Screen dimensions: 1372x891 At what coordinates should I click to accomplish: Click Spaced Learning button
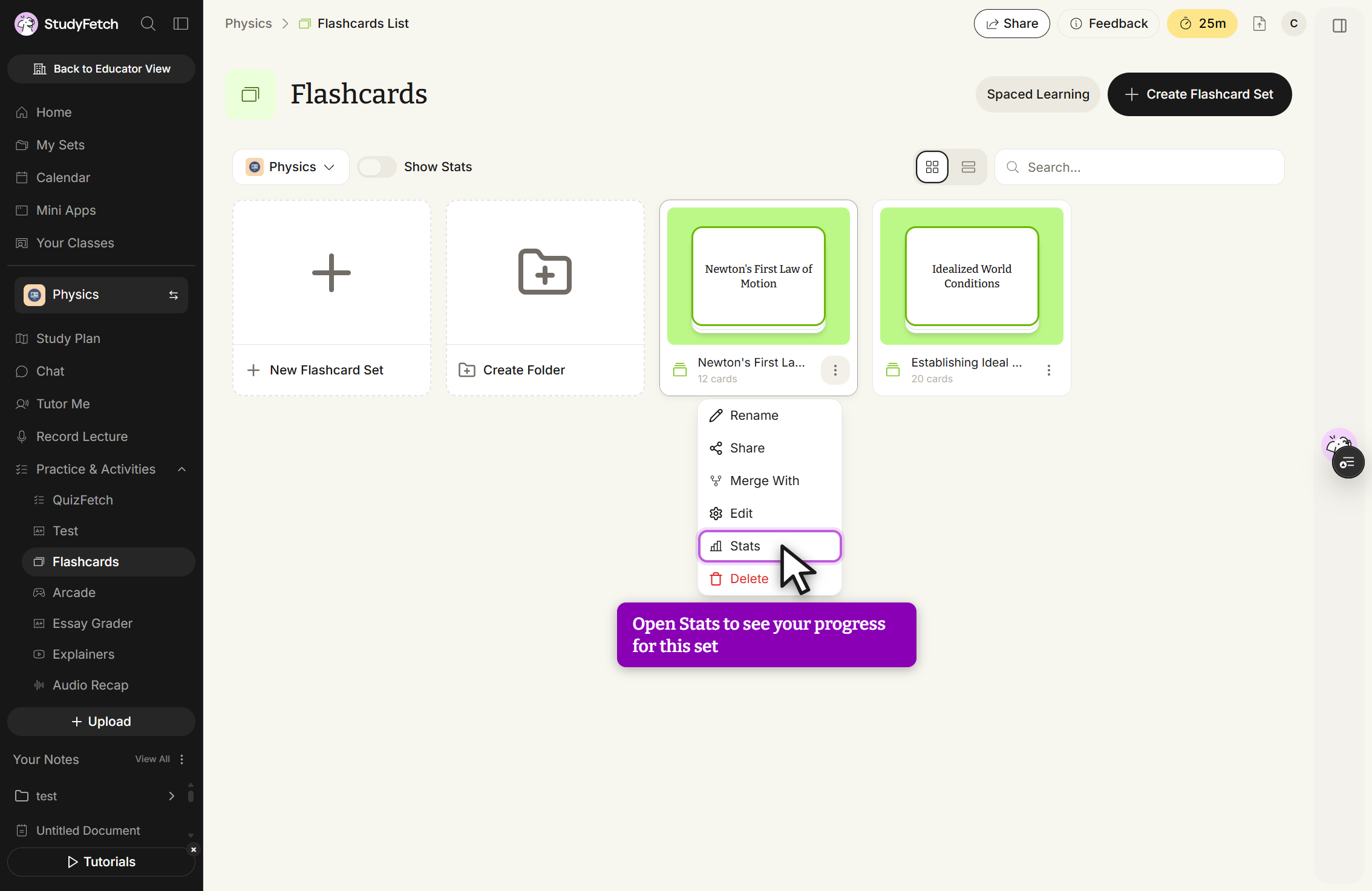pos(1038,94)
